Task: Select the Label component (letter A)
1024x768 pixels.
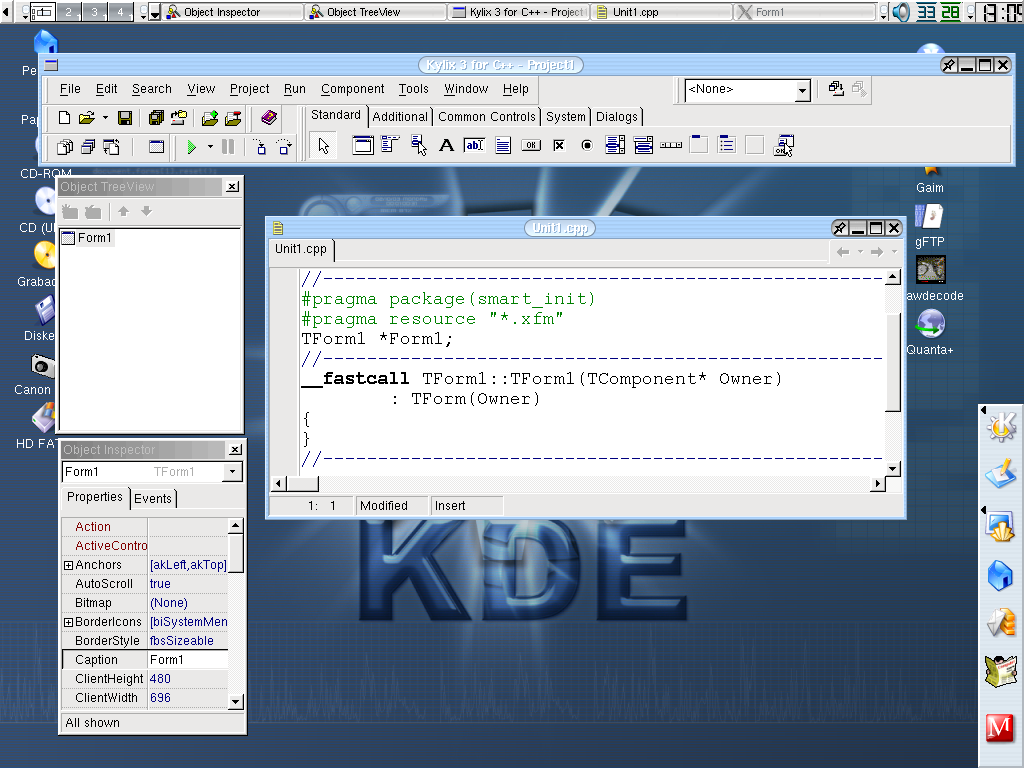Action: [446, 145]
